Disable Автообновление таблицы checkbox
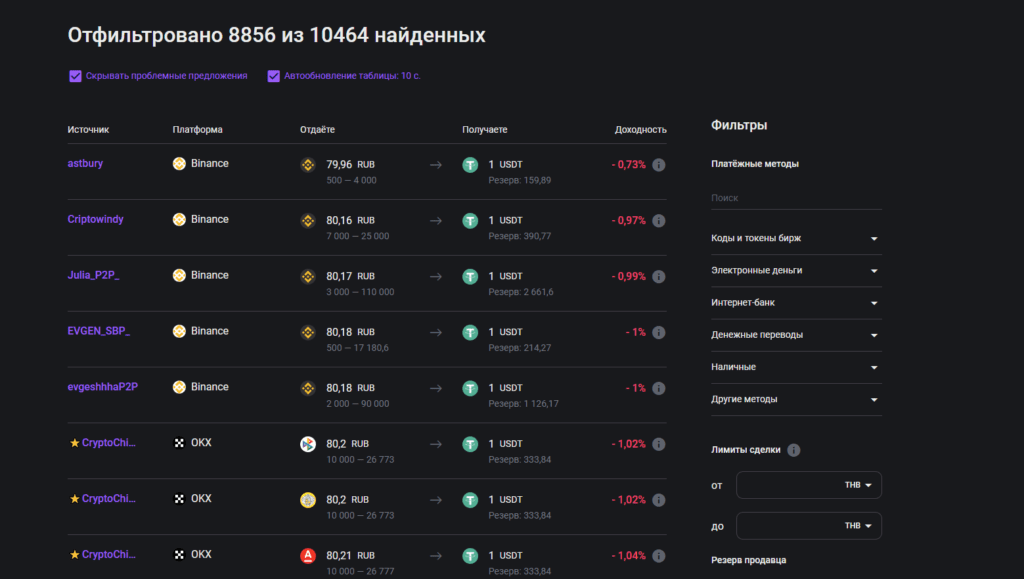The width and height of the screenshot is (1024, 579). pos(273,76)
